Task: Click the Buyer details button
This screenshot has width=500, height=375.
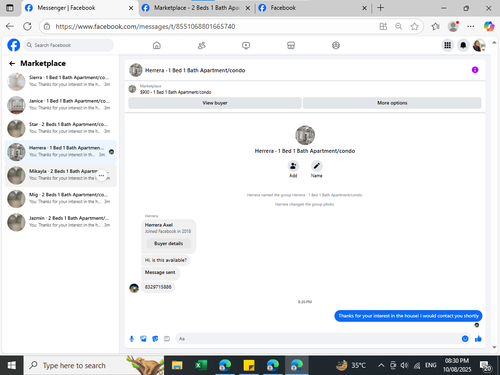Action: tap(168, 243)
